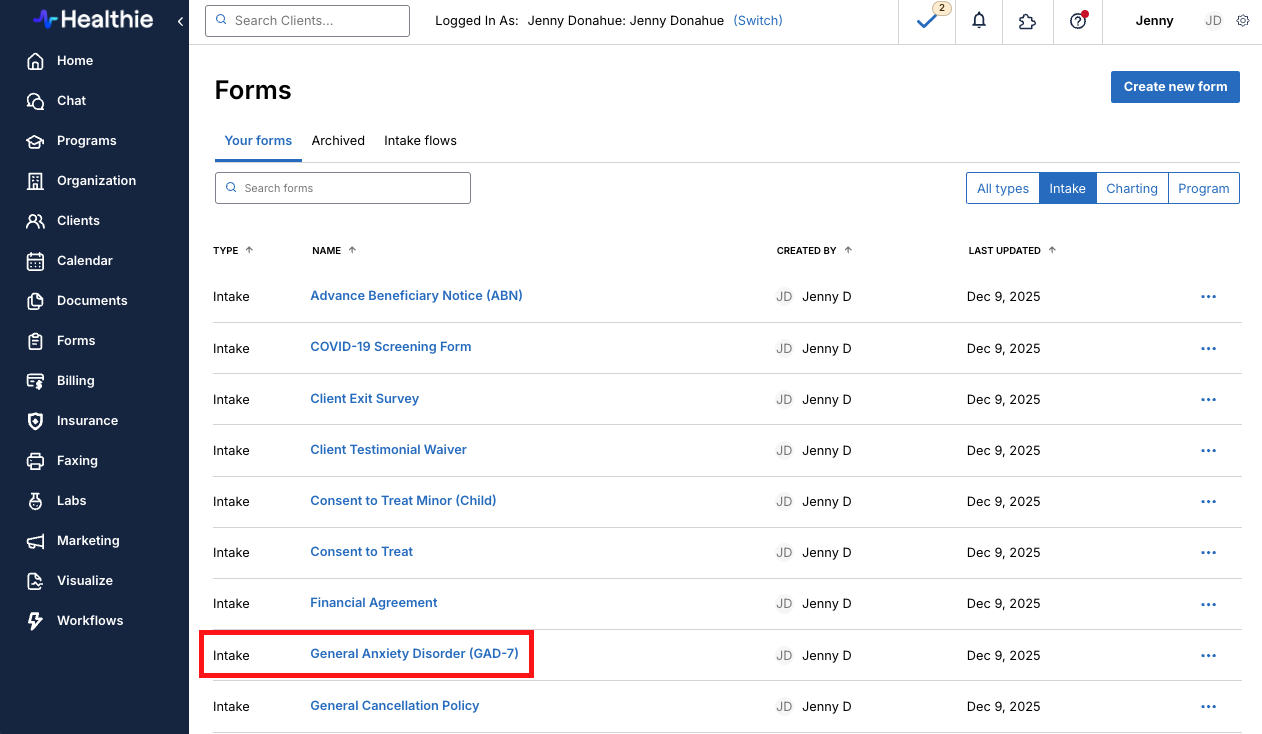This screenshot has width=1262, height=734.
Task: Open options menu for Client Exit Survey
Action: pyautogui.click(x=1208, y=399)
